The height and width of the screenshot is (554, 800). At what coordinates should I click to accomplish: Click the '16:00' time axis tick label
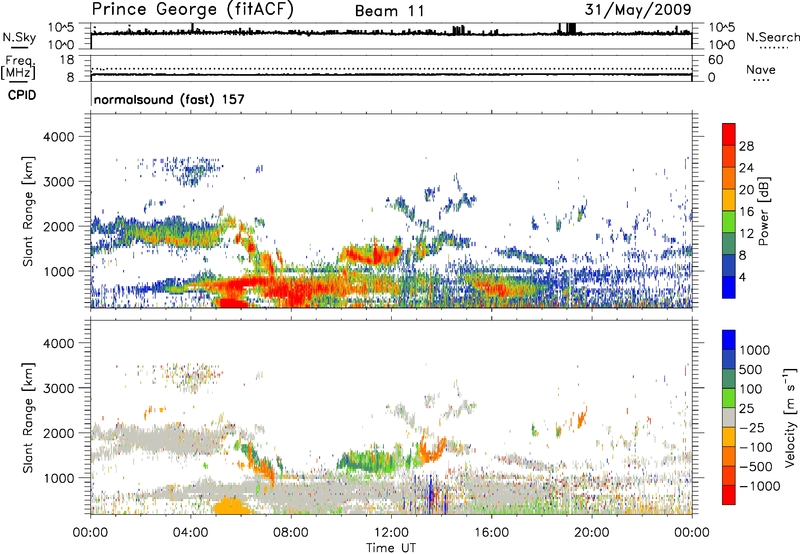(x=491, y=533)
